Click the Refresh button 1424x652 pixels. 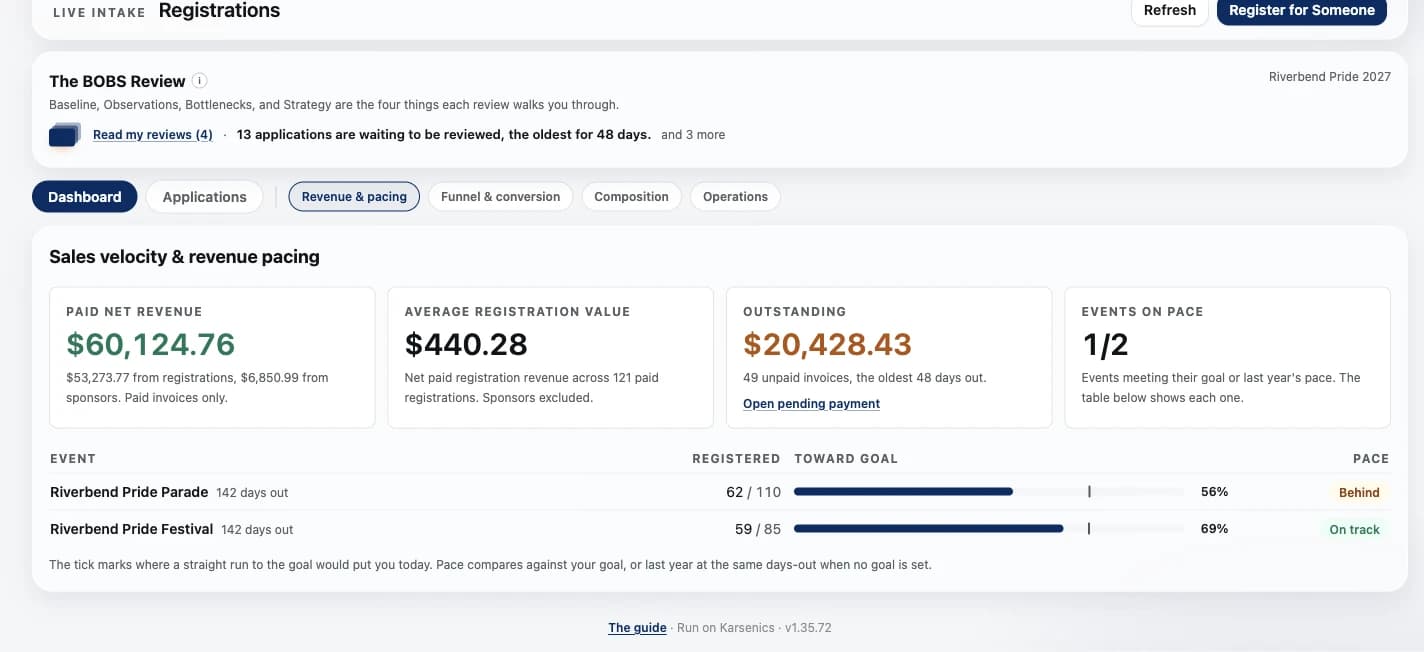(1170, 10)
